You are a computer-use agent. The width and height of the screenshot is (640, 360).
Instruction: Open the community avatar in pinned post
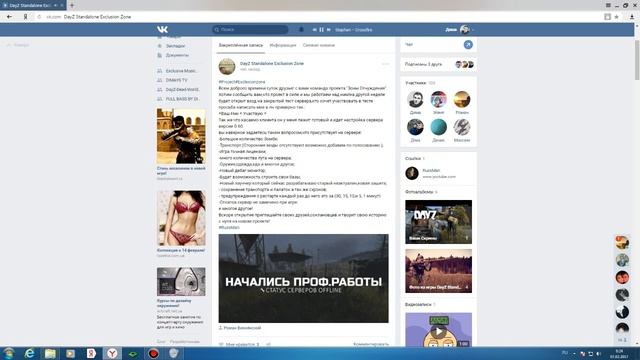(x=227, y=67)
